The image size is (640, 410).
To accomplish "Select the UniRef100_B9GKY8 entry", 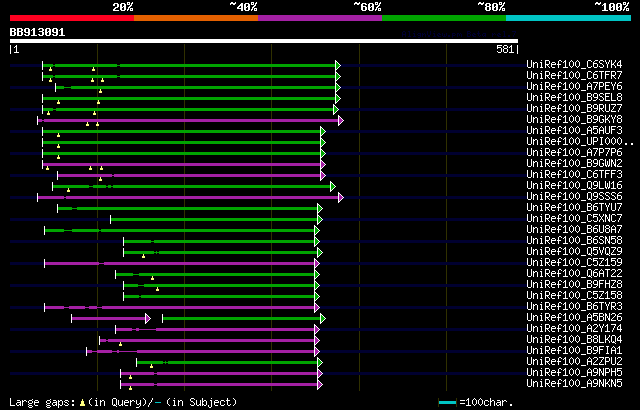I will pyautogui.click(x=574, y=120).
